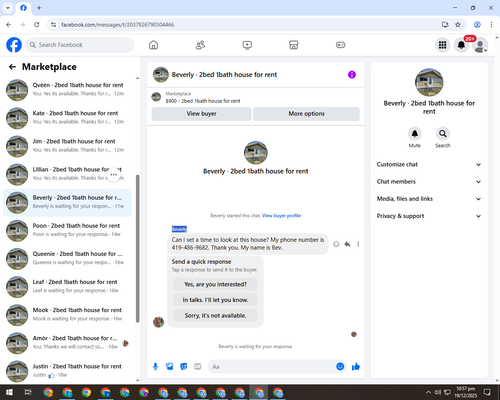Open Queenie conversation in list
The image size is (500, 400).
(68, 259)
